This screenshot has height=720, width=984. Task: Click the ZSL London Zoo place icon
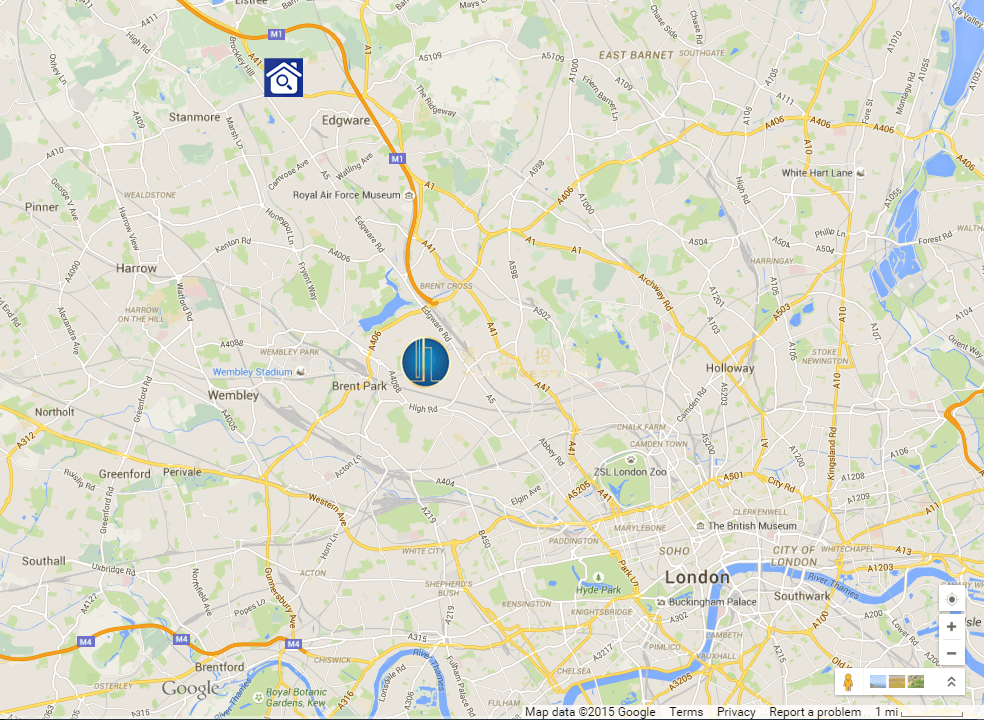(631, 460)
